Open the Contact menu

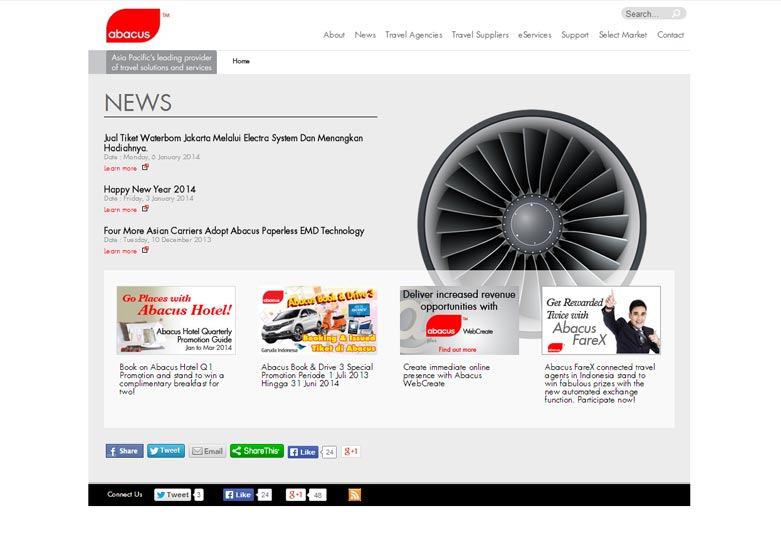670,35
